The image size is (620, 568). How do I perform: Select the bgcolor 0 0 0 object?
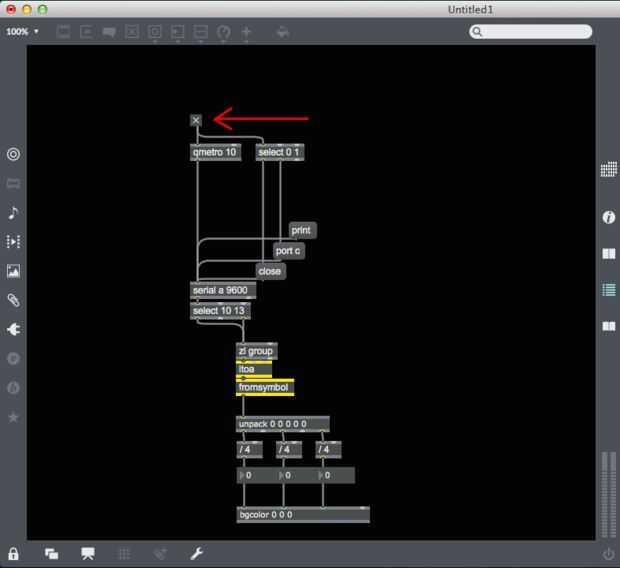303,515
